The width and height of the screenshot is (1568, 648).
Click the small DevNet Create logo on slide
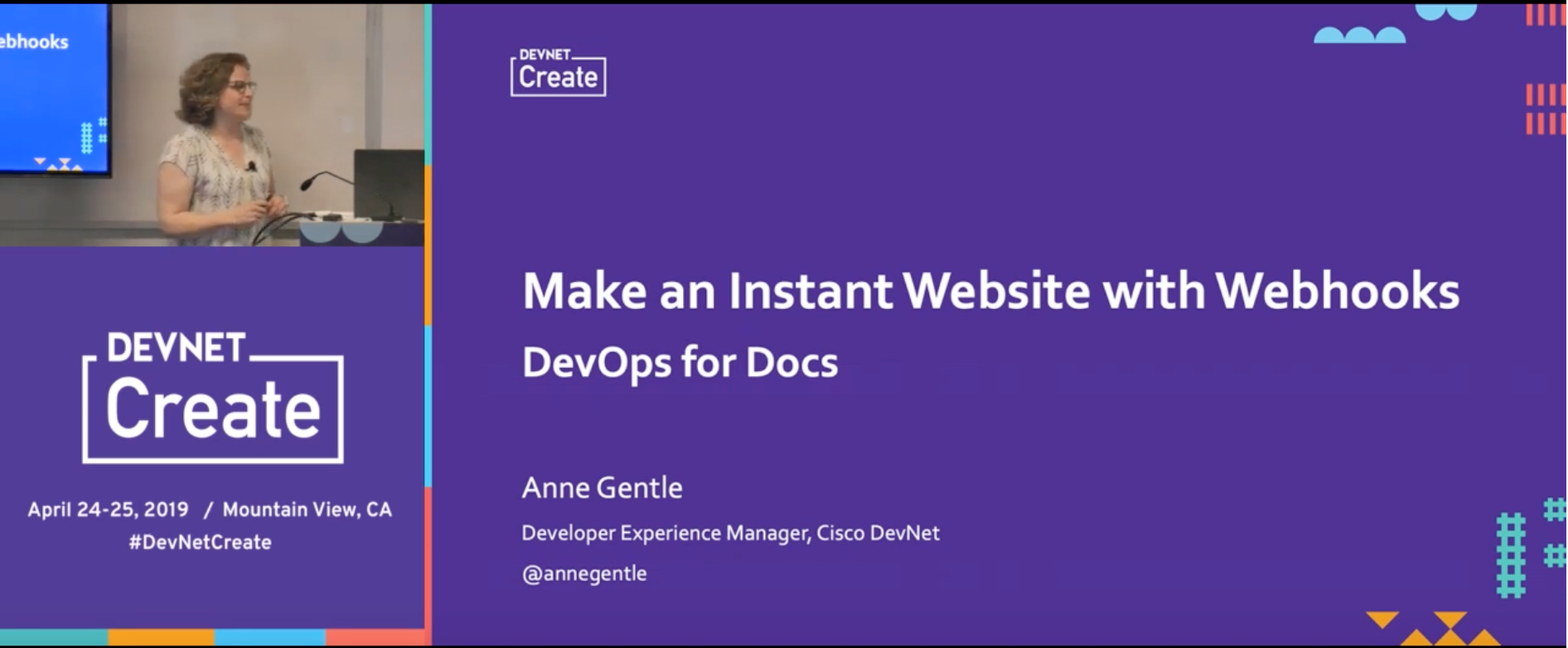pyautogui.click(x=558, y=72)
